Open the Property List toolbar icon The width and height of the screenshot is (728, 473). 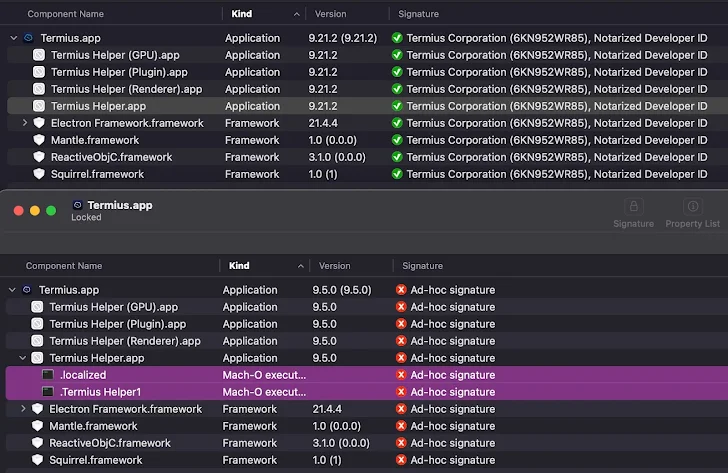pyautogui.click(x=692, y=207)
